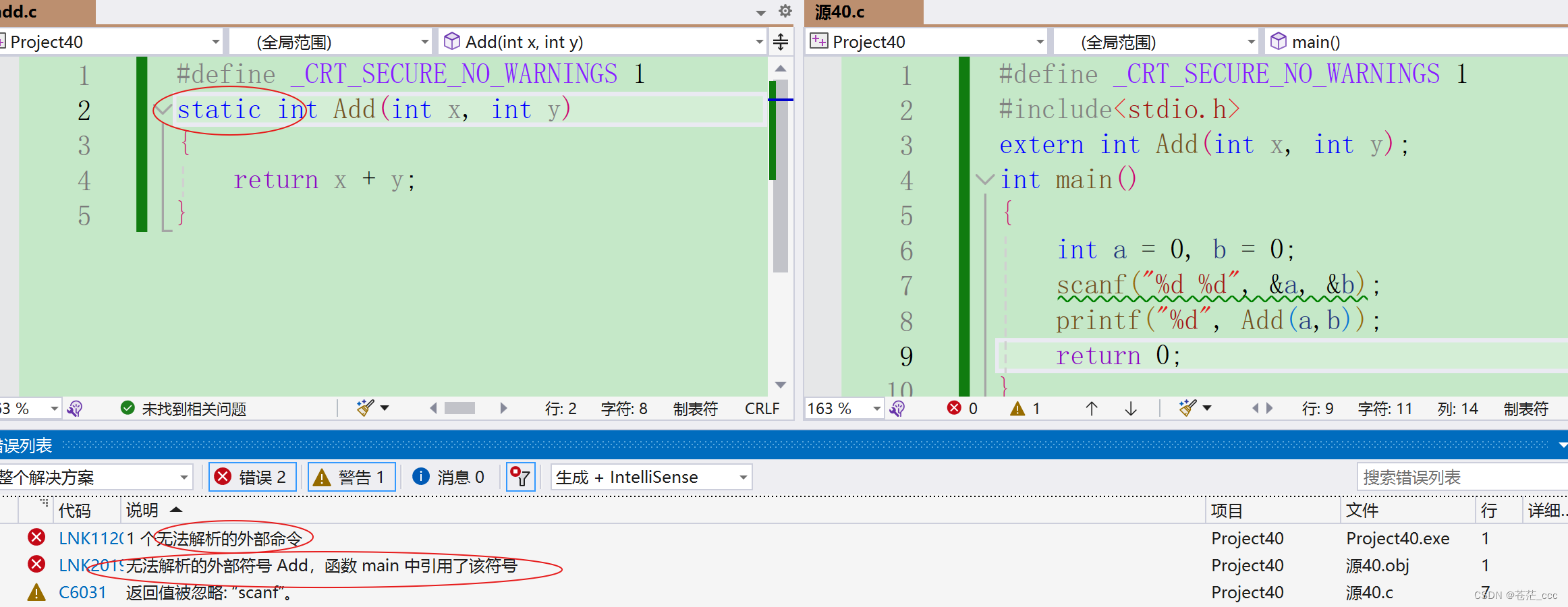Open the main() member dropdown
This screenshot has height=607, width=1568.
coord(1416,42)
